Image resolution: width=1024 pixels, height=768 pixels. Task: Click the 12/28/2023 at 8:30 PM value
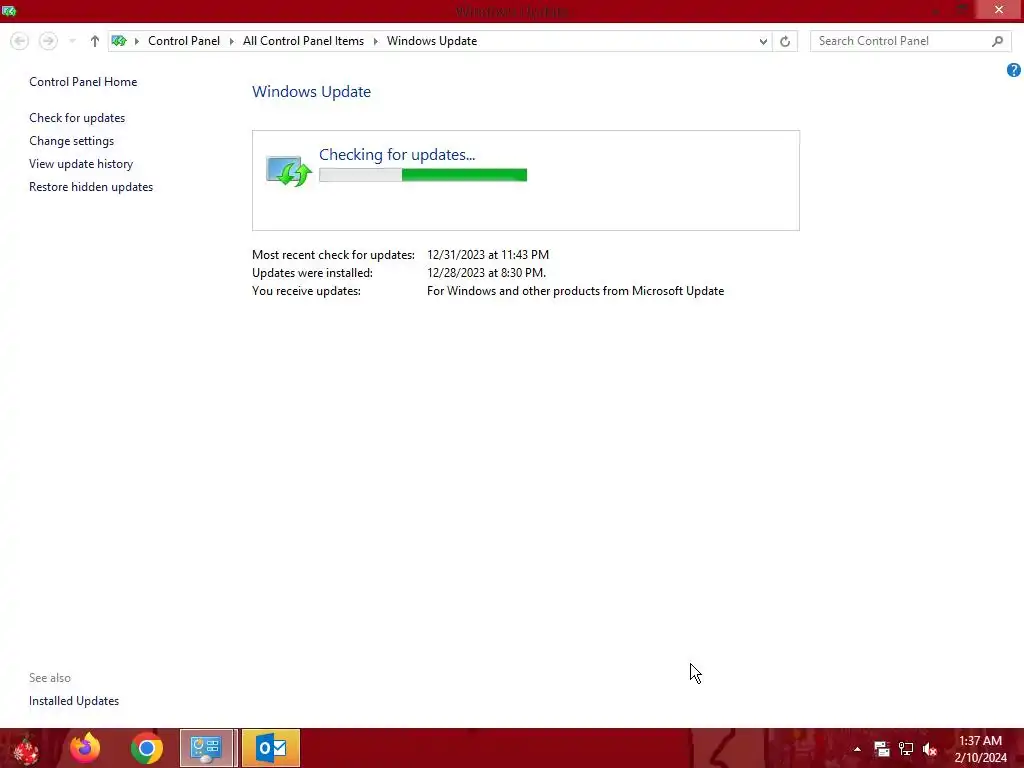(x=486, y=273)
